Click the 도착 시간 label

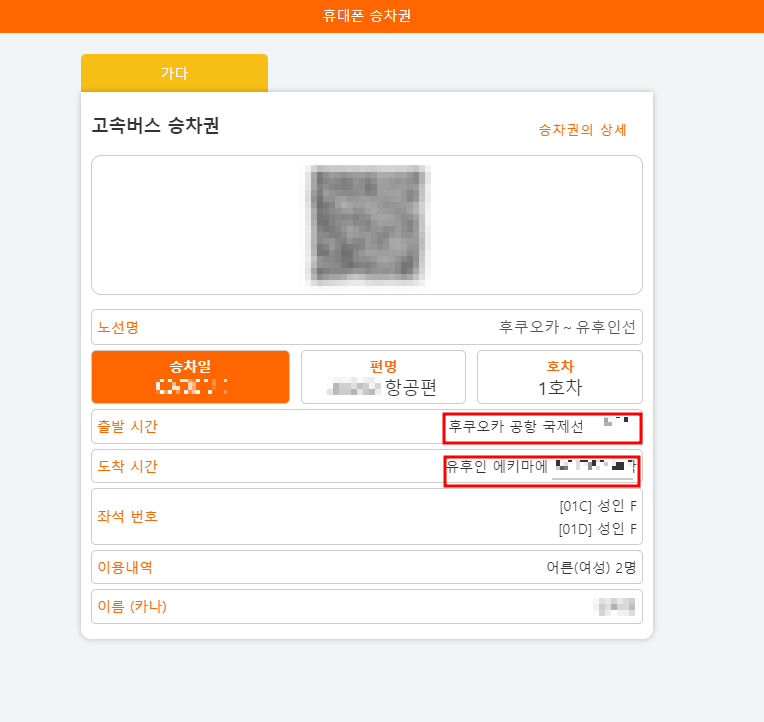[127, 467]
